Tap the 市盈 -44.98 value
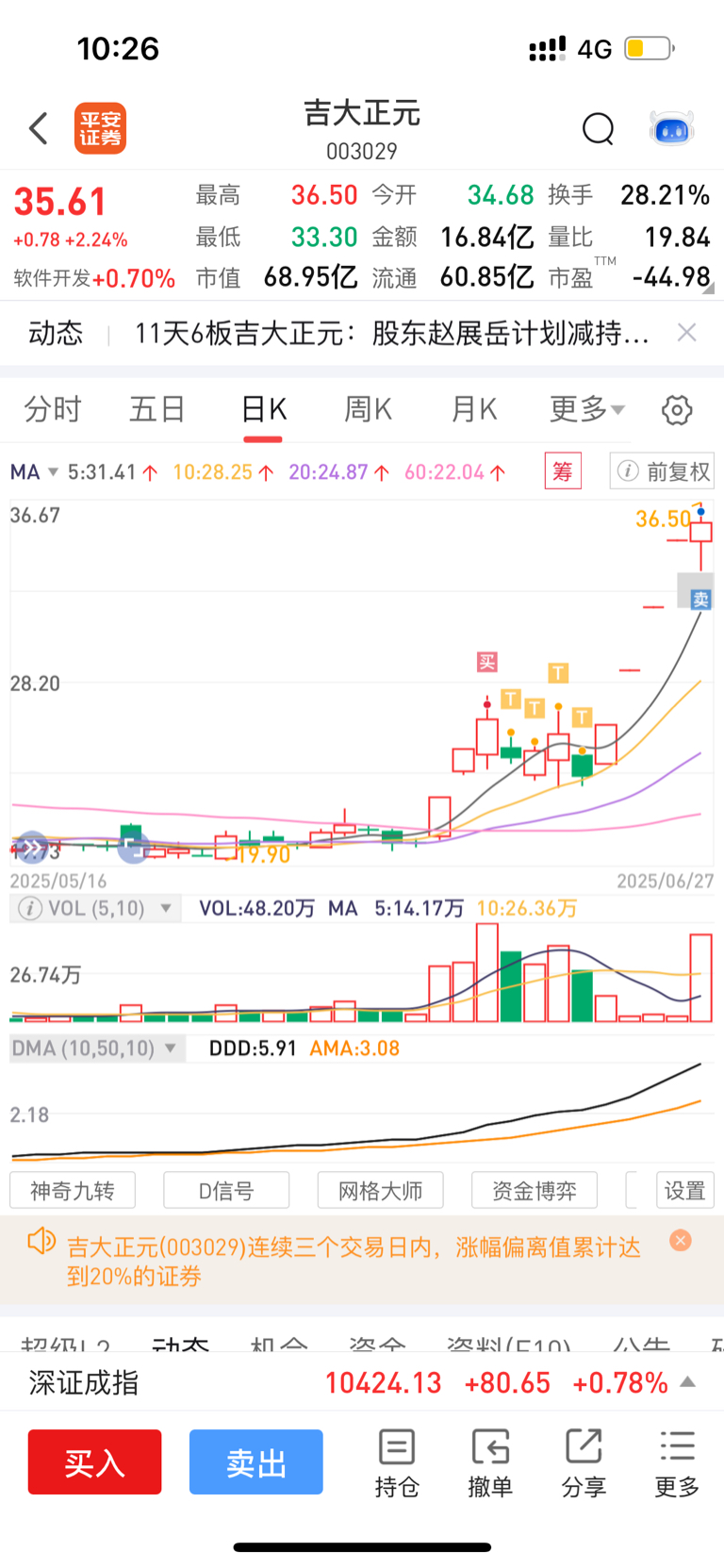 coord(671,277)
